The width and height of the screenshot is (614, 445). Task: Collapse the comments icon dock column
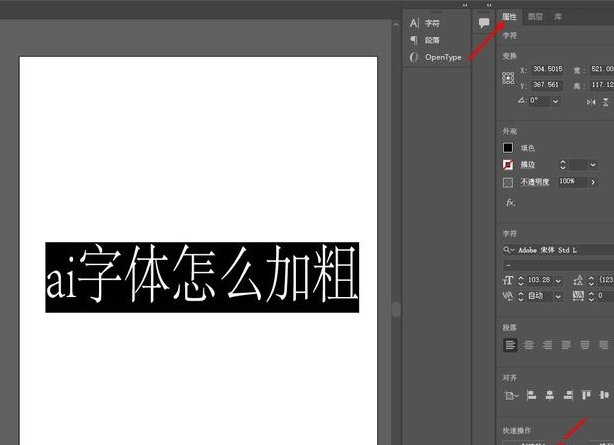(489, 5)
